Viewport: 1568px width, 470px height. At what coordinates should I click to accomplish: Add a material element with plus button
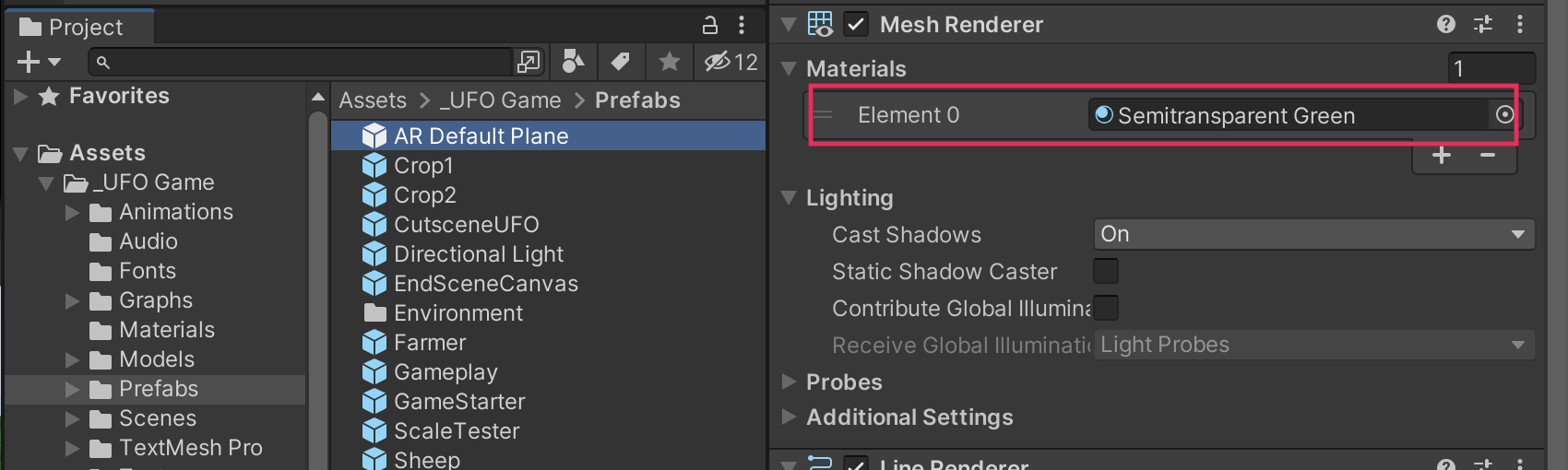pos(1442,156)
